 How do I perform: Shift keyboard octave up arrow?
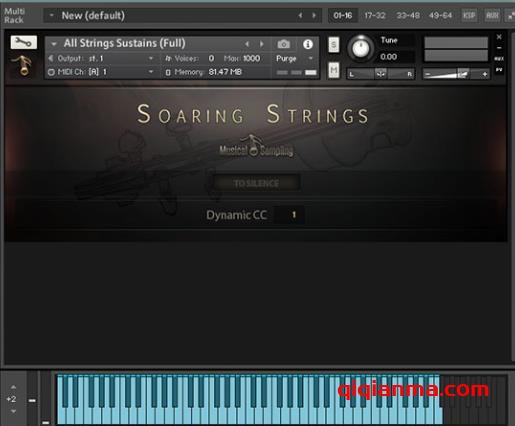pyautogui.click(x=13, y=387)
